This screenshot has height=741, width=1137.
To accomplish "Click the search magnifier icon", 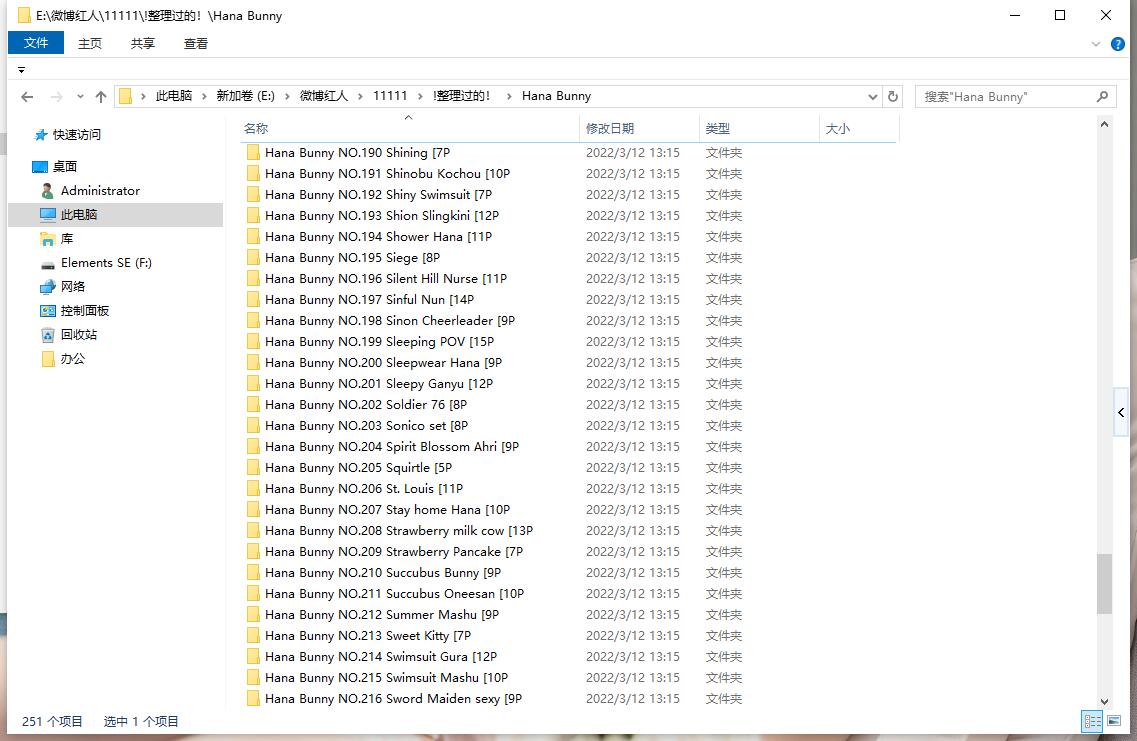I will (1102, 96).
